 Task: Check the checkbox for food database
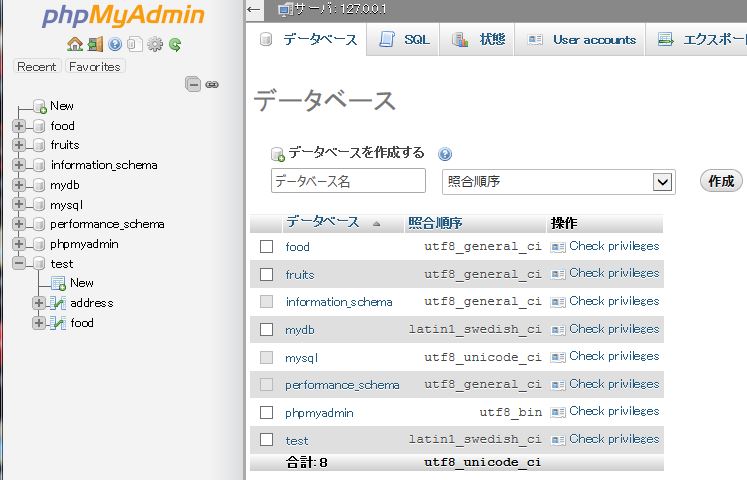click(266, 246)
